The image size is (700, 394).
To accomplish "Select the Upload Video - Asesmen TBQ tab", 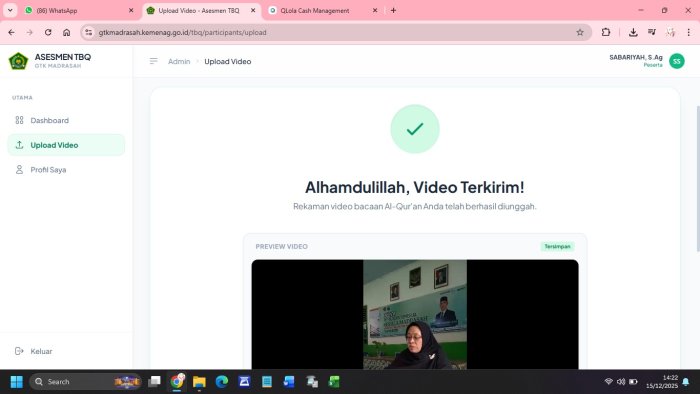I will point(202,10).
